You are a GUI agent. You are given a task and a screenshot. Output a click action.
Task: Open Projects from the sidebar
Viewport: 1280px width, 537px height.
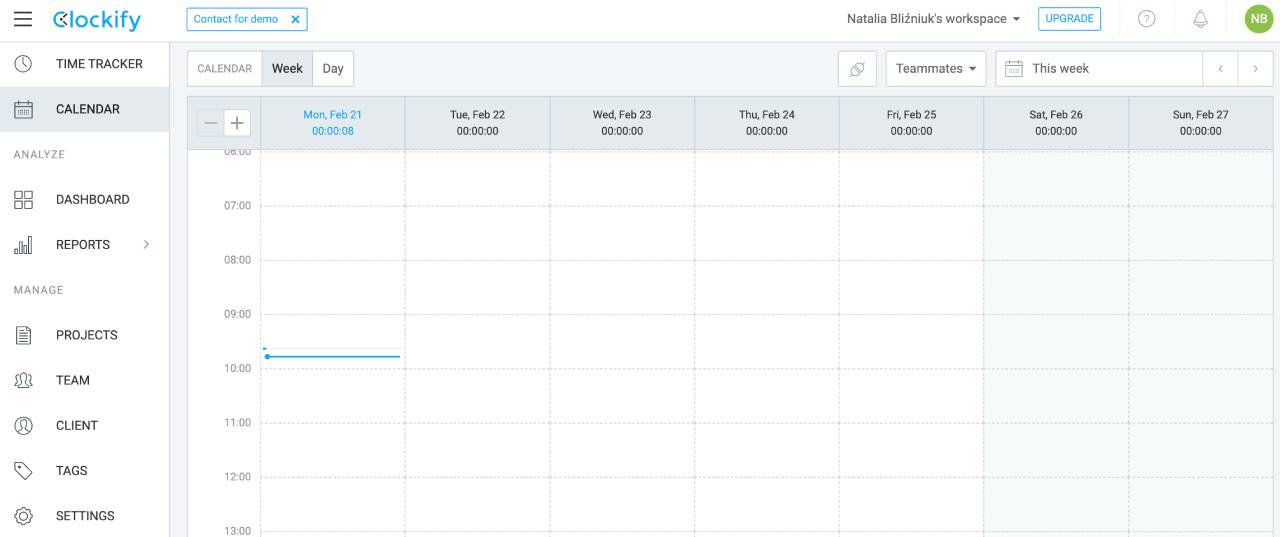click(x=85, y=335)
